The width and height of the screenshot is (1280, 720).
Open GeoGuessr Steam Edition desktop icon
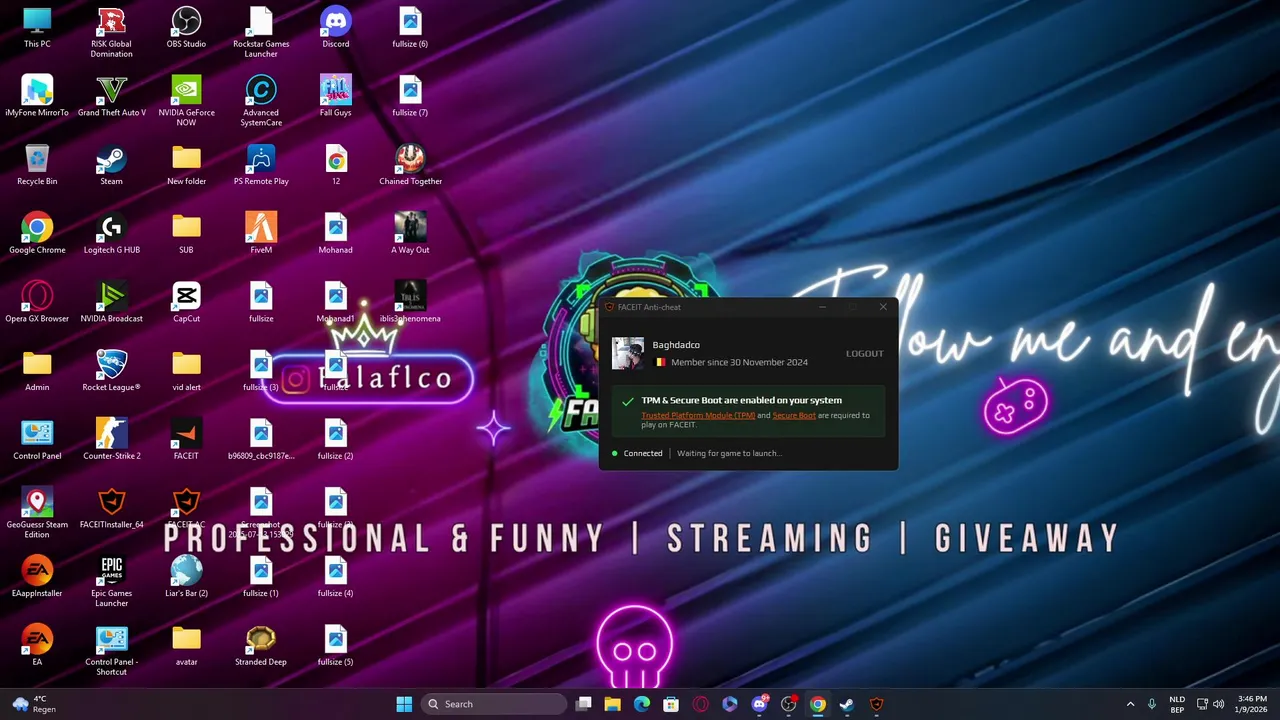37,513
